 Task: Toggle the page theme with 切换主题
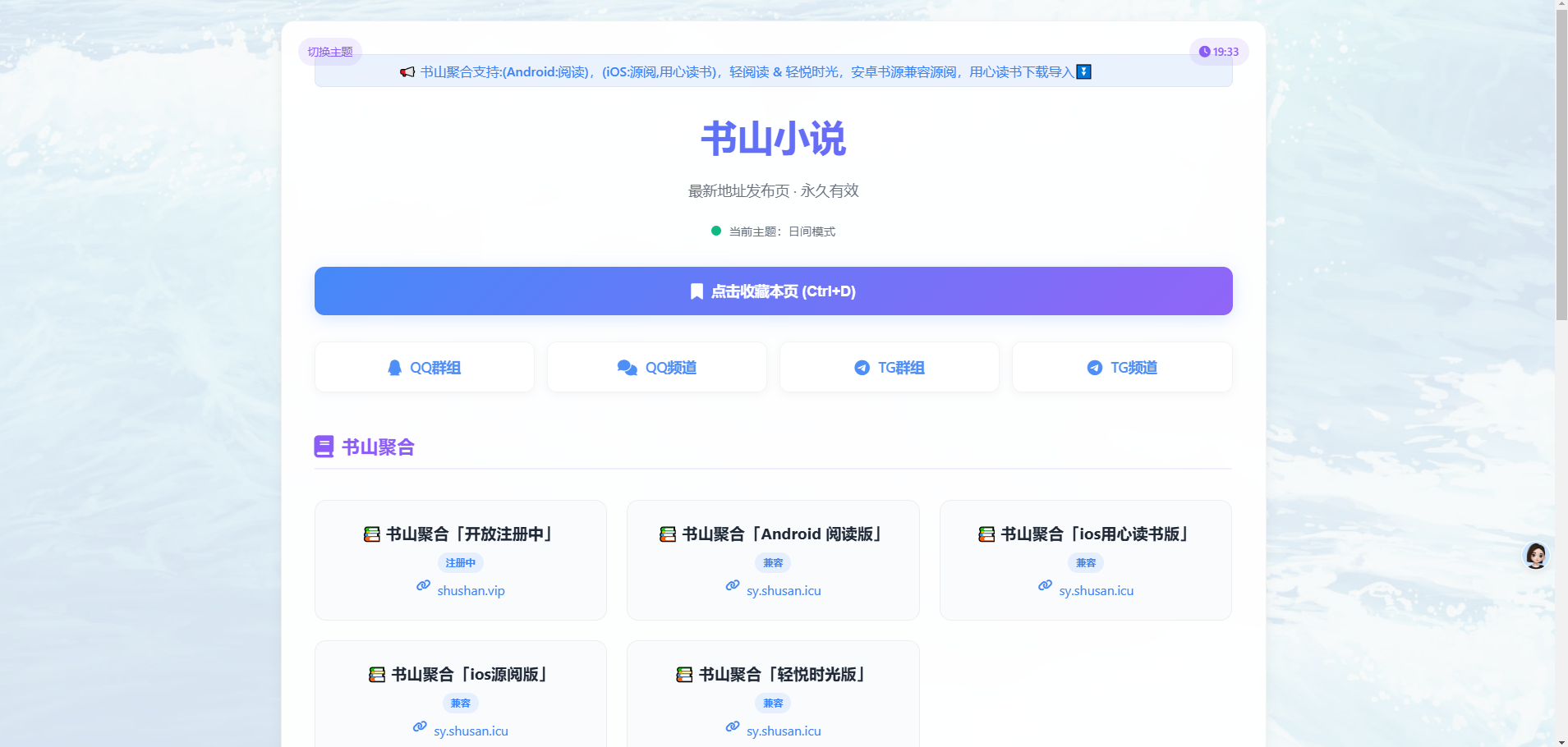click(330, 52)
